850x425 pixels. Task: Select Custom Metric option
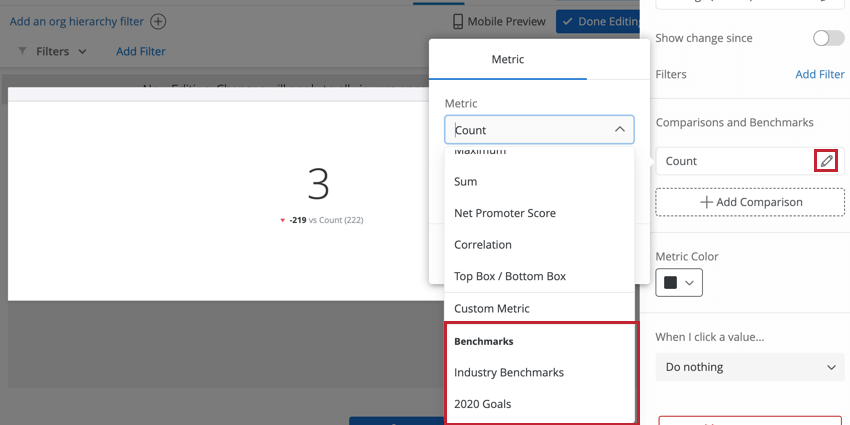(539, 308)
